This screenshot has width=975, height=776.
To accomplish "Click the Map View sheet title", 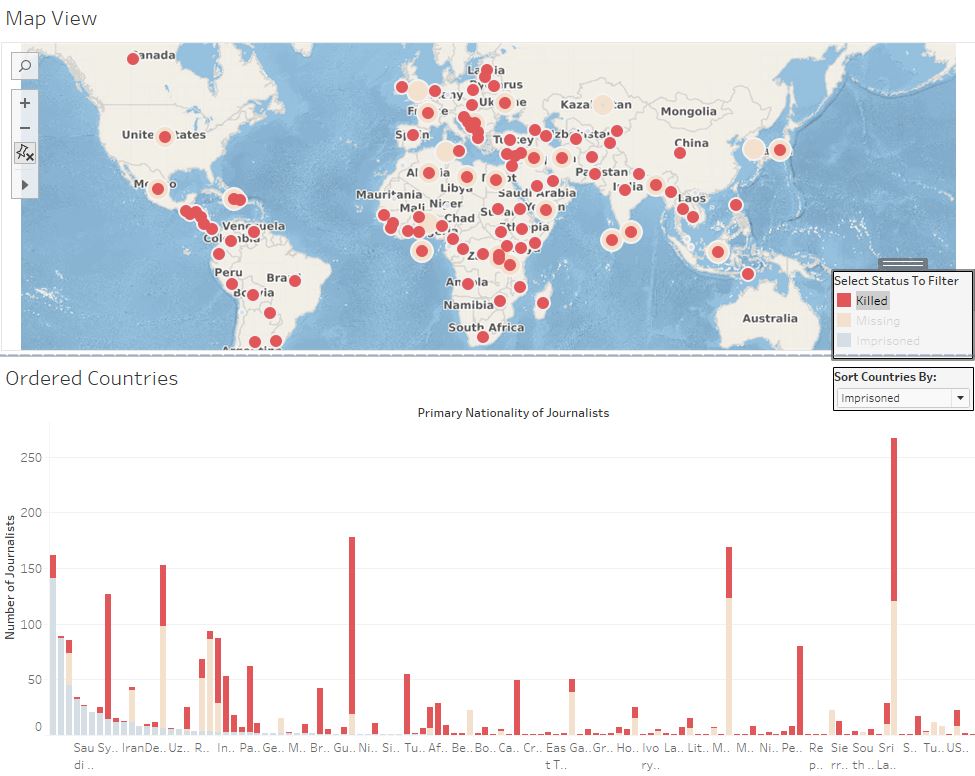I will (51, 17).
